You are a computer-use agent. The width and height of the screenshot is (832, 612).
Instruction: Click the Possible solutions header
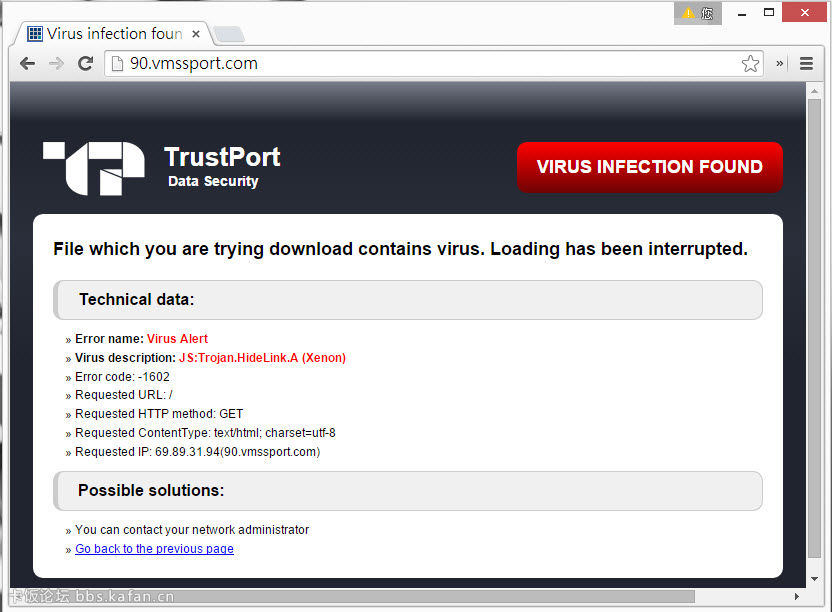coord(408,491)
